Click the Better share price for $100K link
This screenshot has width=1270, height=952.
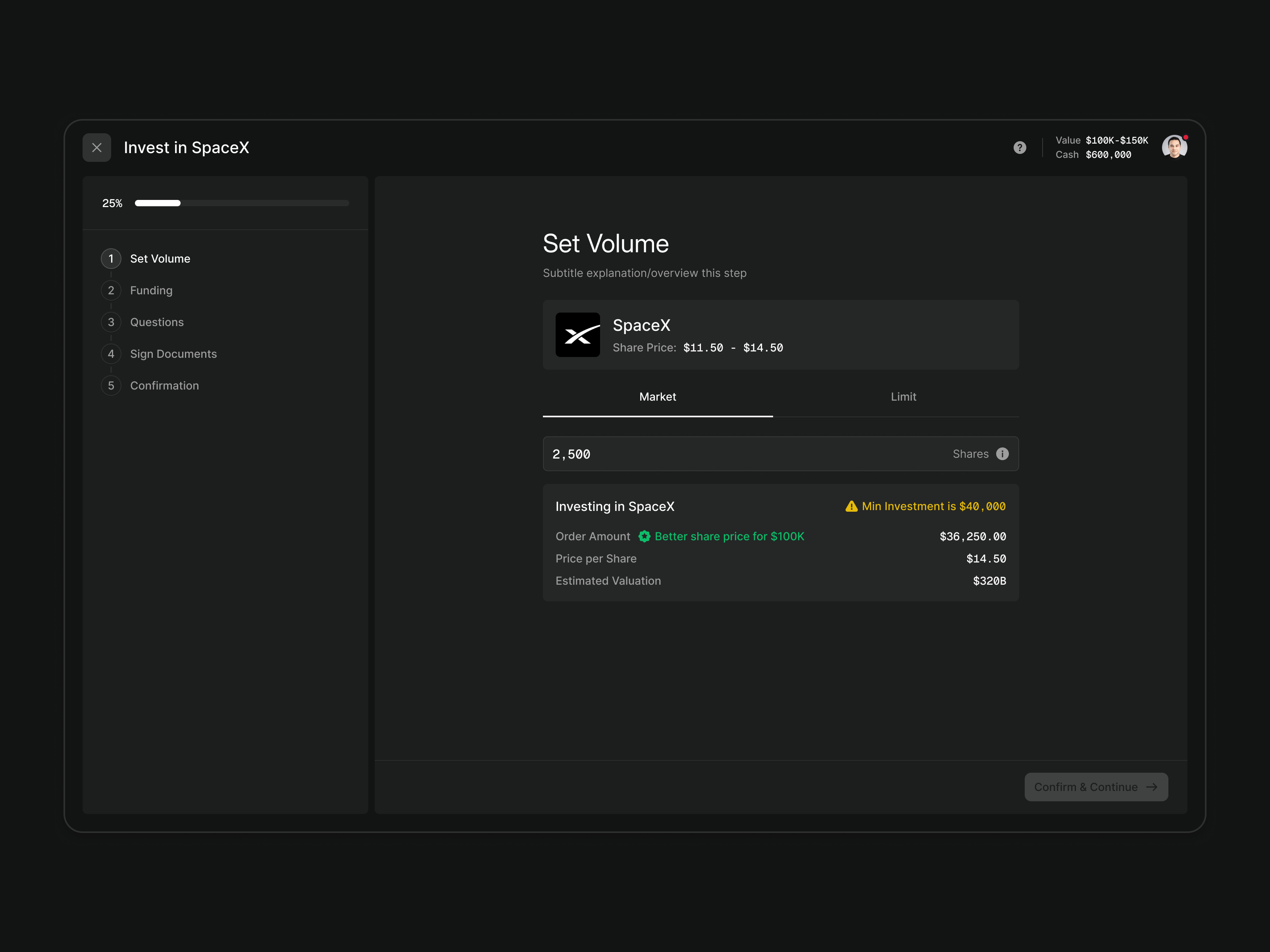tap(729, 536)
